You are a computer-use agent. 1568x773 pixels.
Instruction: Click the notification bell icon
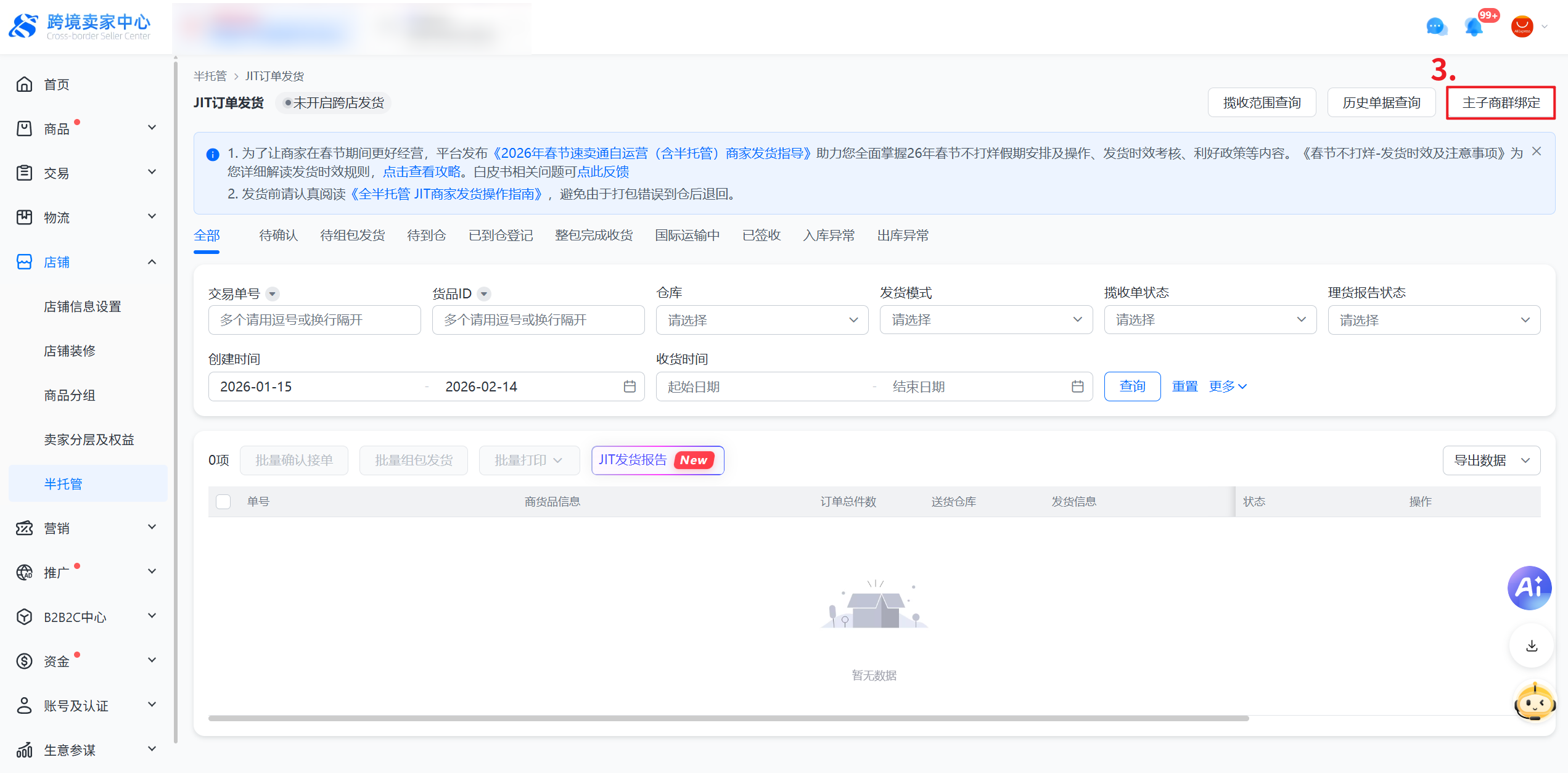click(x=1474, y=27)
